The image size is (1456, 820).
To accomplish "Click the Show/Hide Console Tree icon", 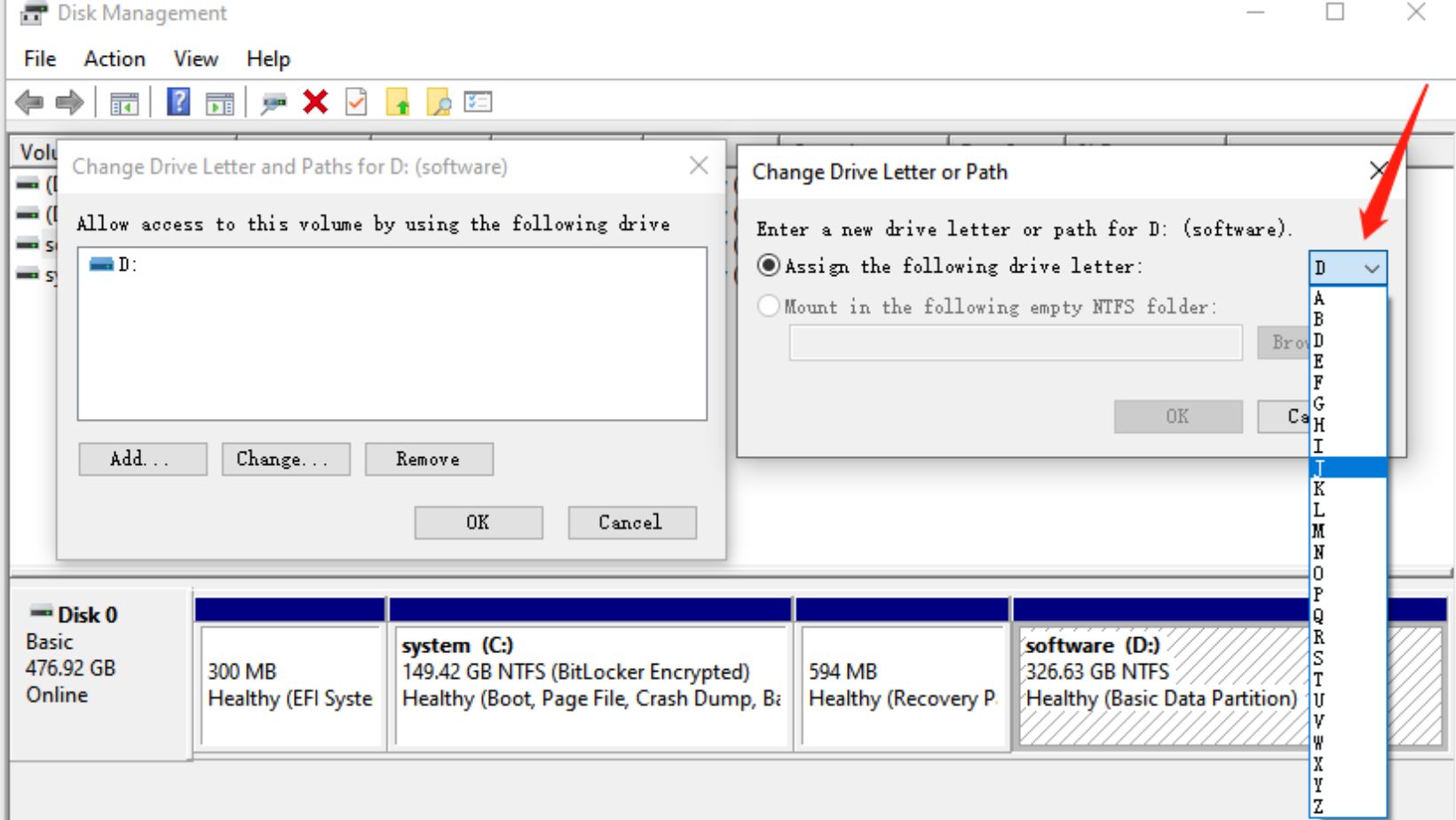I will 124,104.
